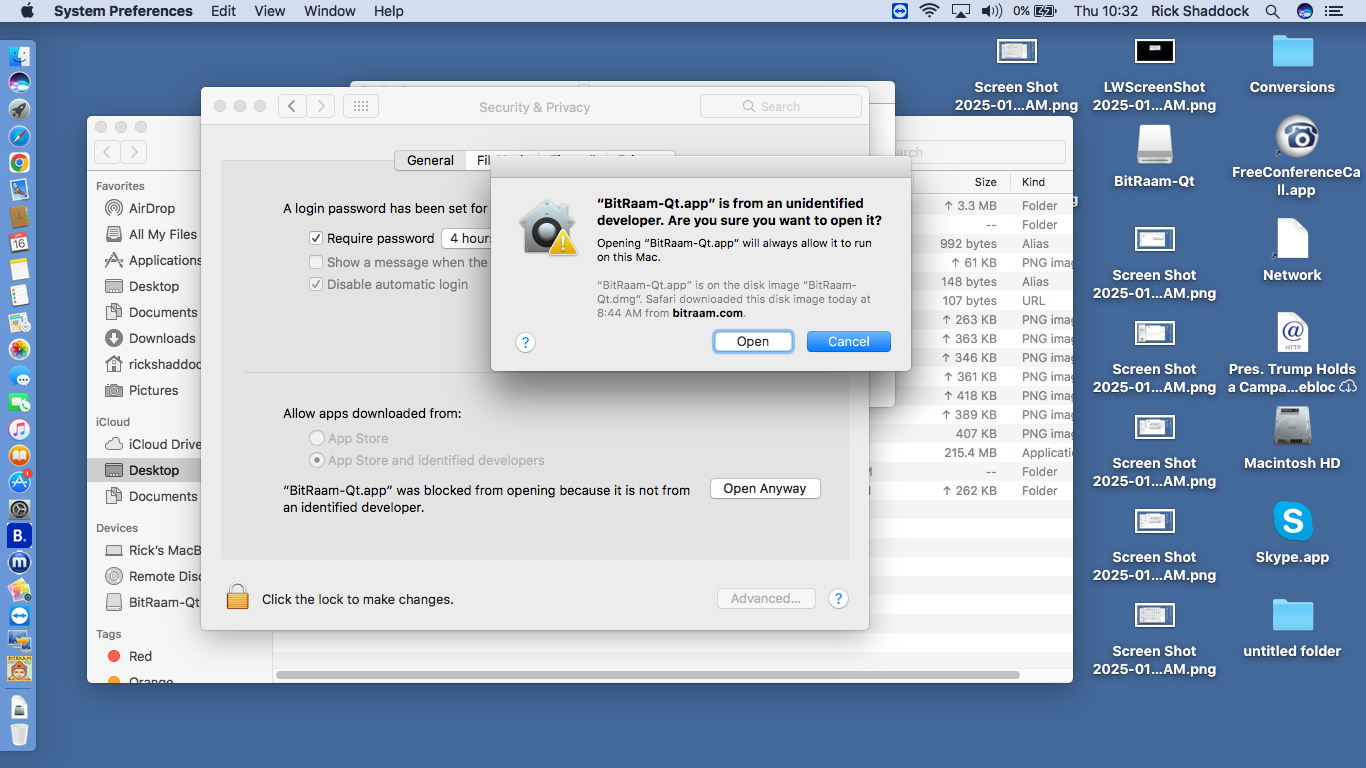The image size is (1366, 768).
Task: Click System Preferences gear in Dock
Action: click(19, 509)
